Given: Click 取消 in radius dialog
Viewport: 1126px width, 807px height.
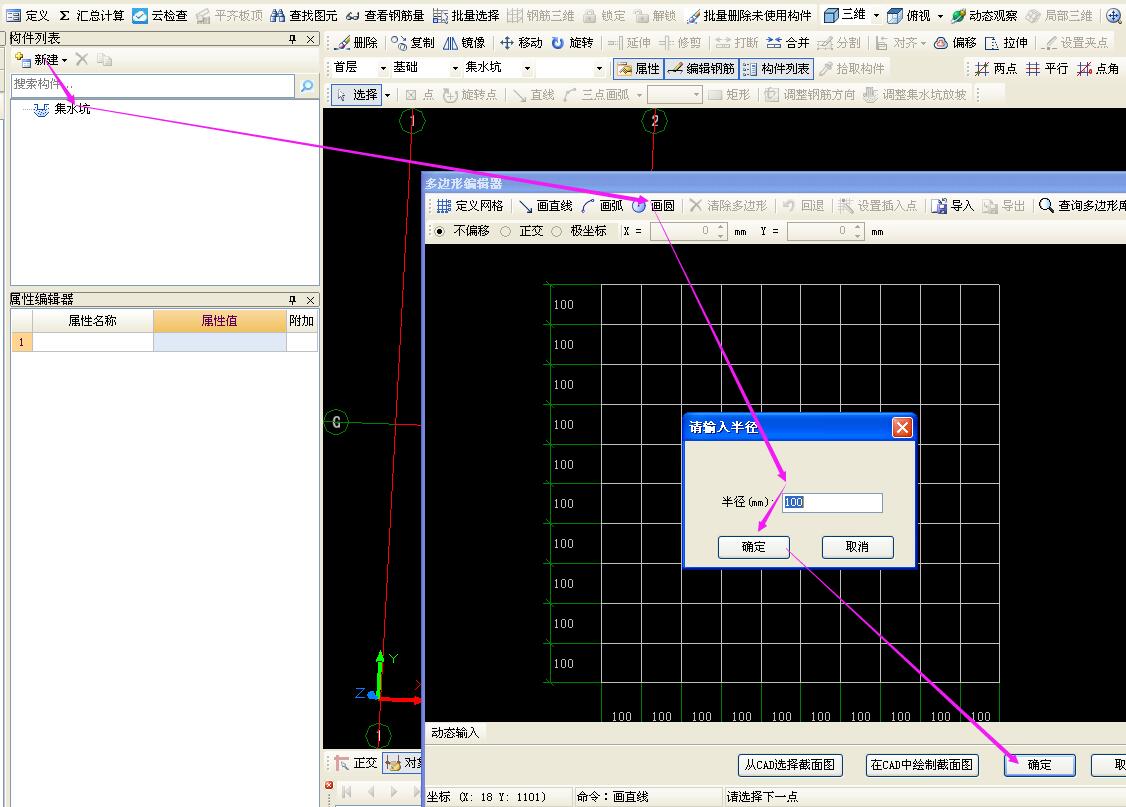Looking at the screenshot, I should coord(857,546).
